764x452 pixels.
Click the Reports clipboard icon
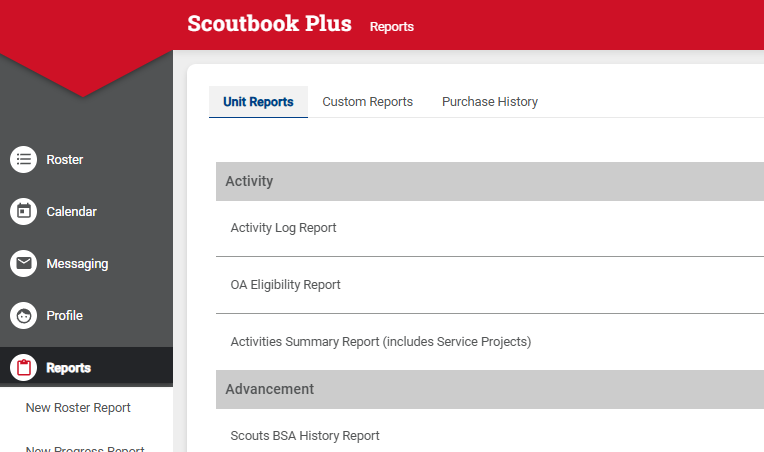(23, 368)
